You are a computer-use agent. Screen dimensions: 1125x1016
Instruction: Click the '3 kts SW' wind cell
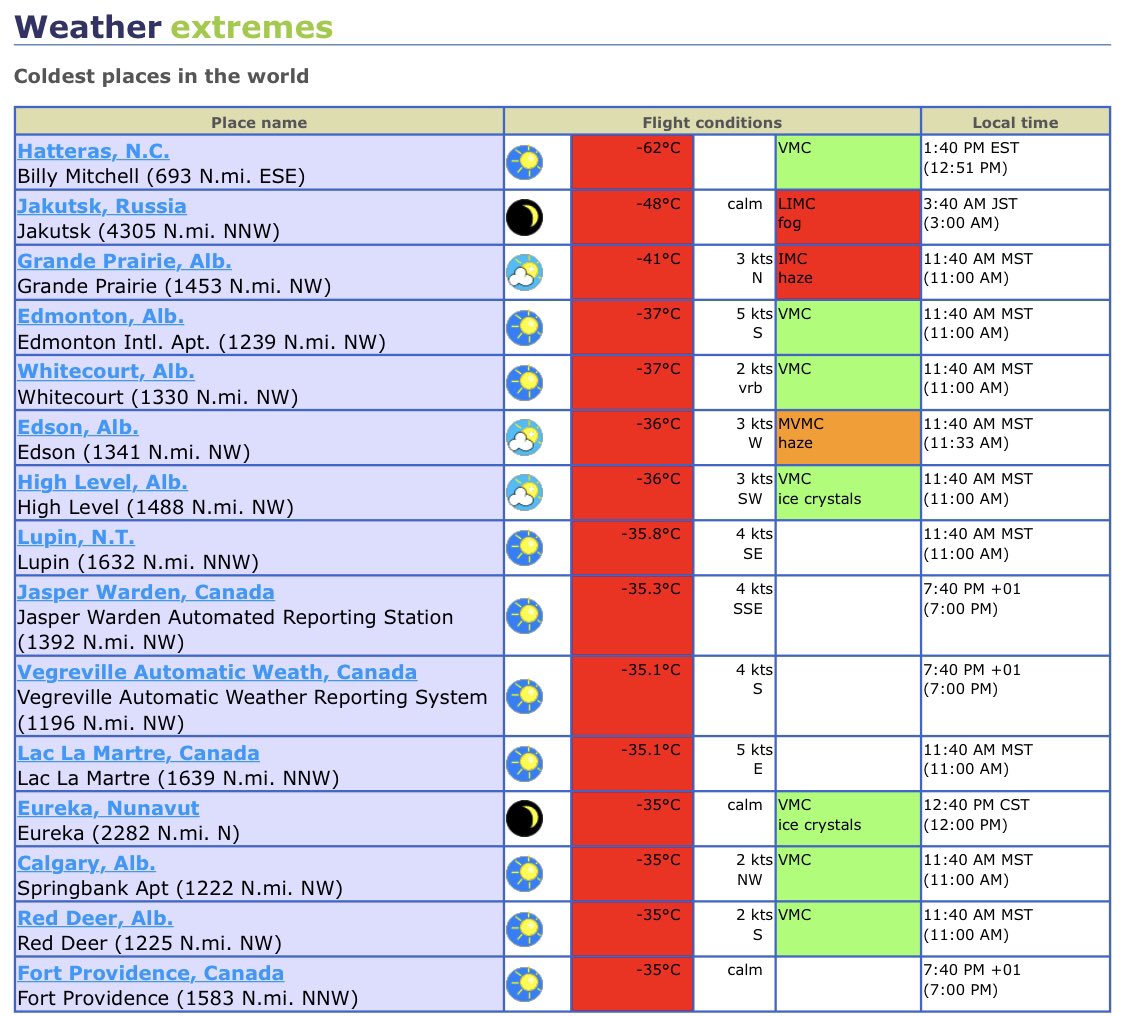click(735, 493)
